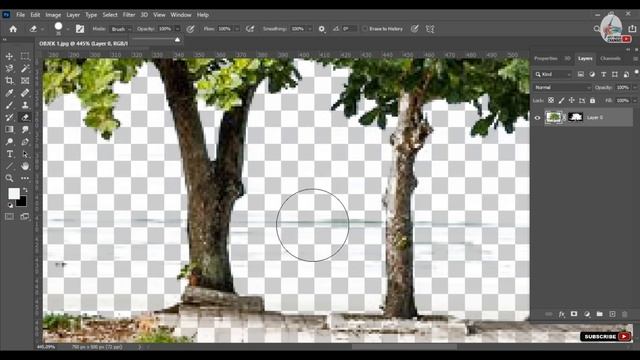This screenshot has width=640, height=360.
Task: Toggle lock transparent pixels
Action: point(551,100)
